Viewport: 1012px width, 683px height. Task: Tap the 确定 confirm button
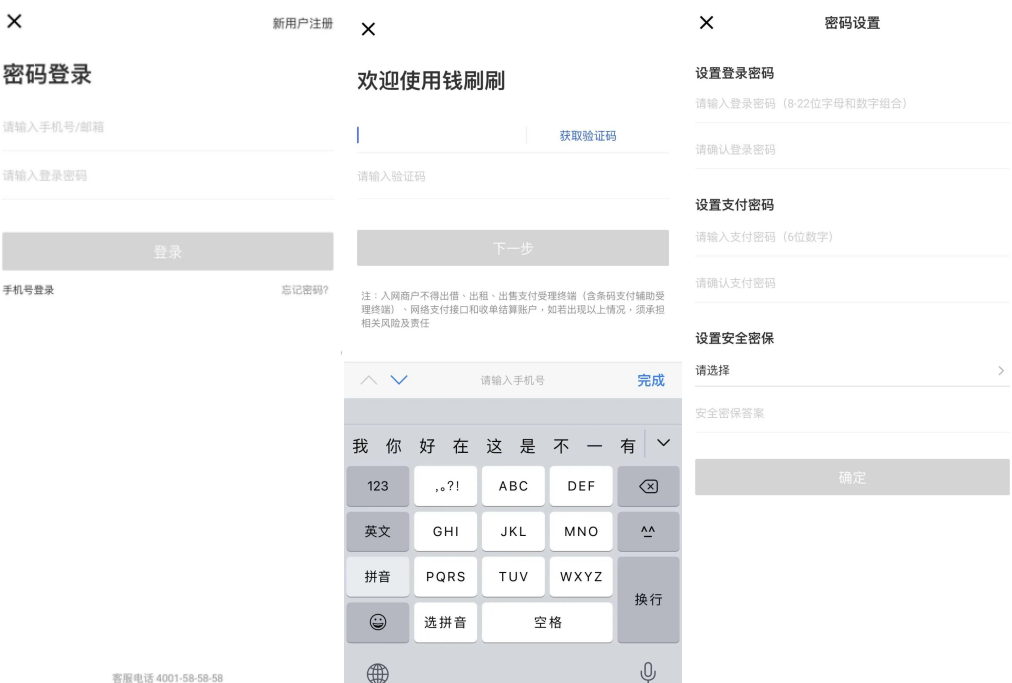[x=852, y=477]
